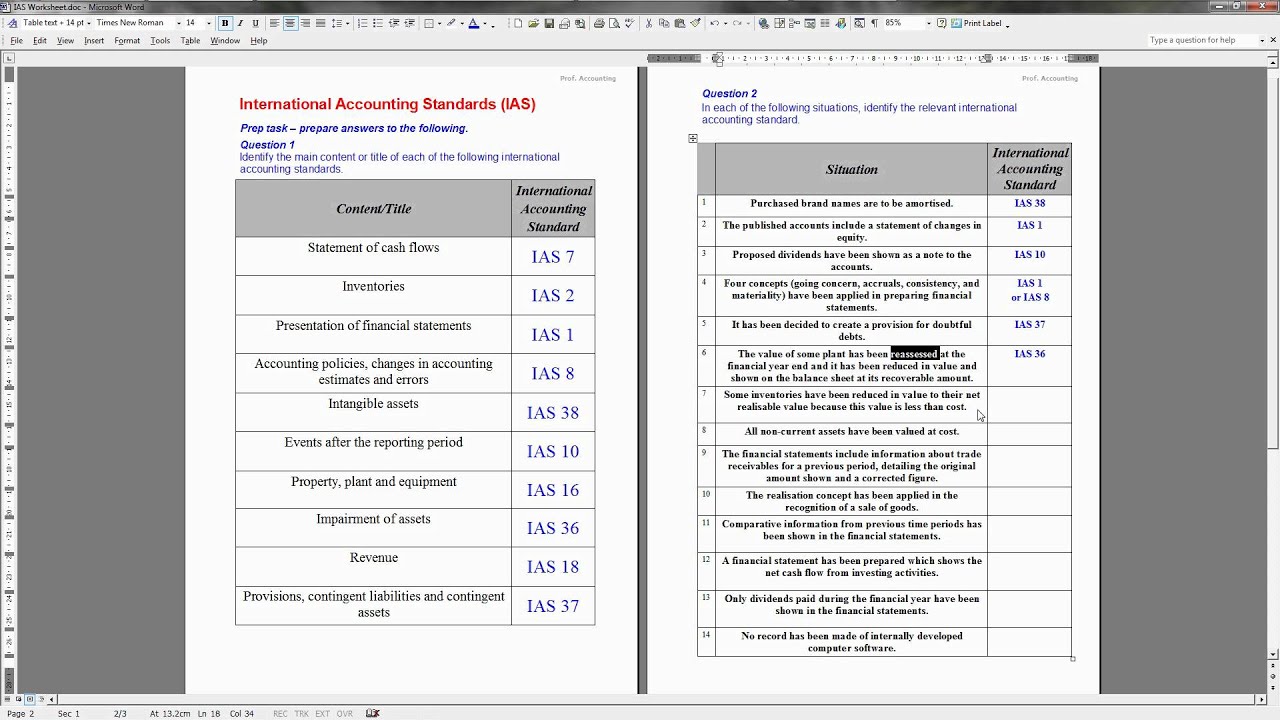
Task: Open the Table menu
Action: point(190,41)
